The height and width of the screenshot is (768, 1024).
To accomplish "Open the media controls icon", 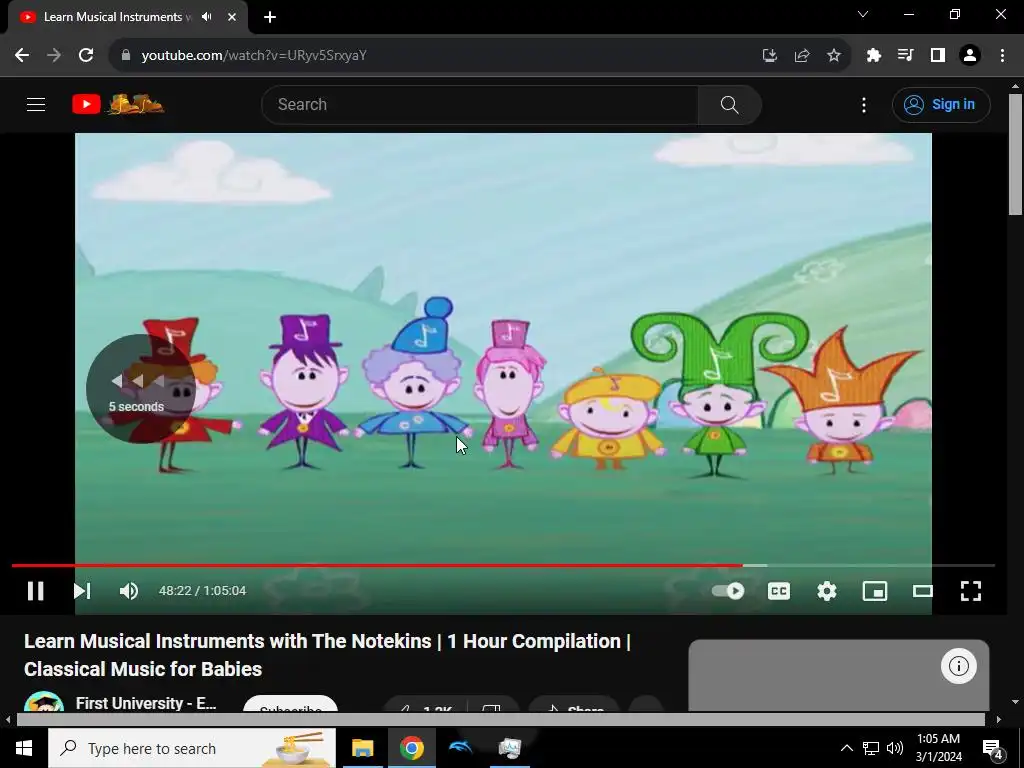I will click(906, 56).
